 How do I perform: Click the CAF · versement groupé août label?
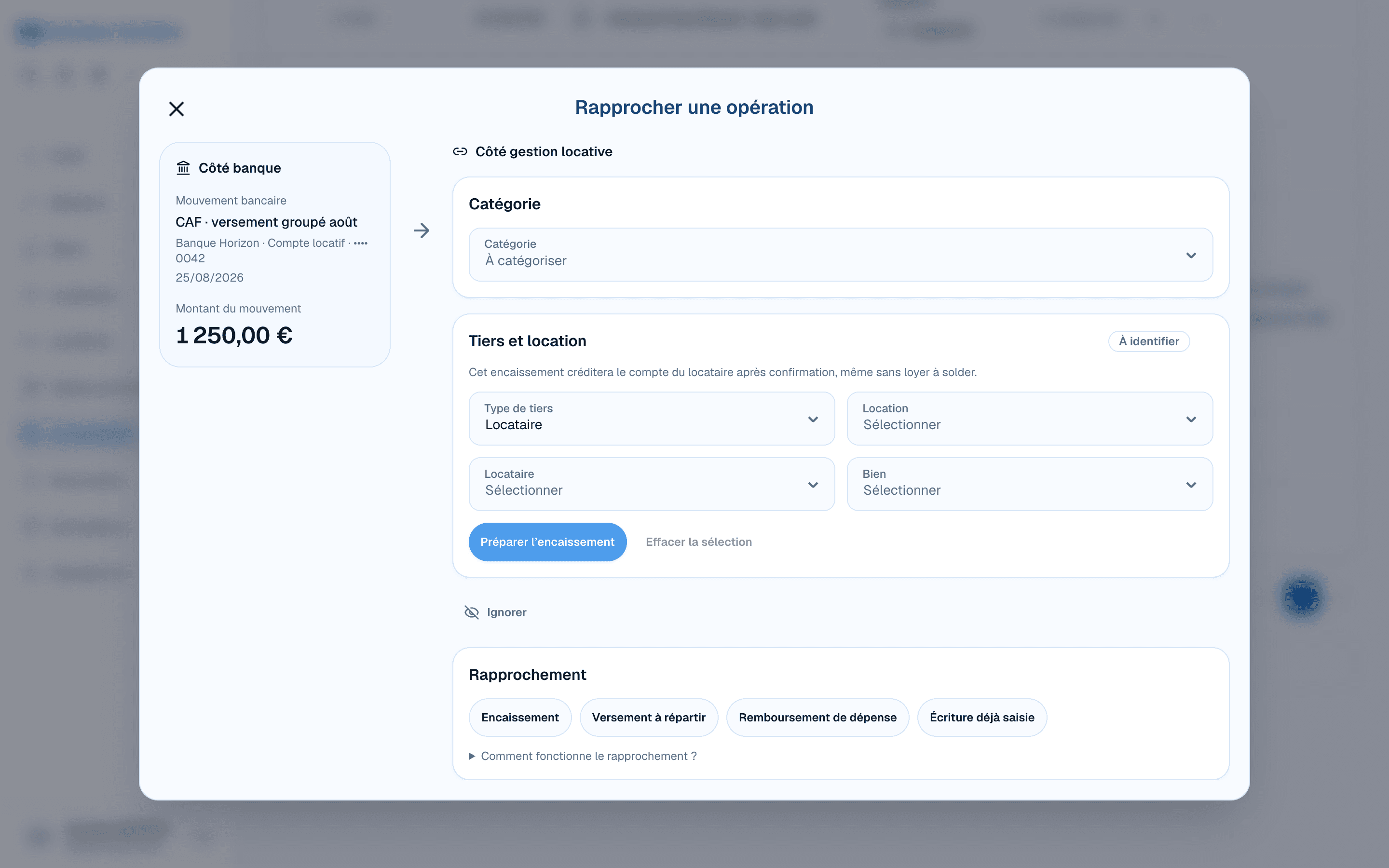(266, 222)
